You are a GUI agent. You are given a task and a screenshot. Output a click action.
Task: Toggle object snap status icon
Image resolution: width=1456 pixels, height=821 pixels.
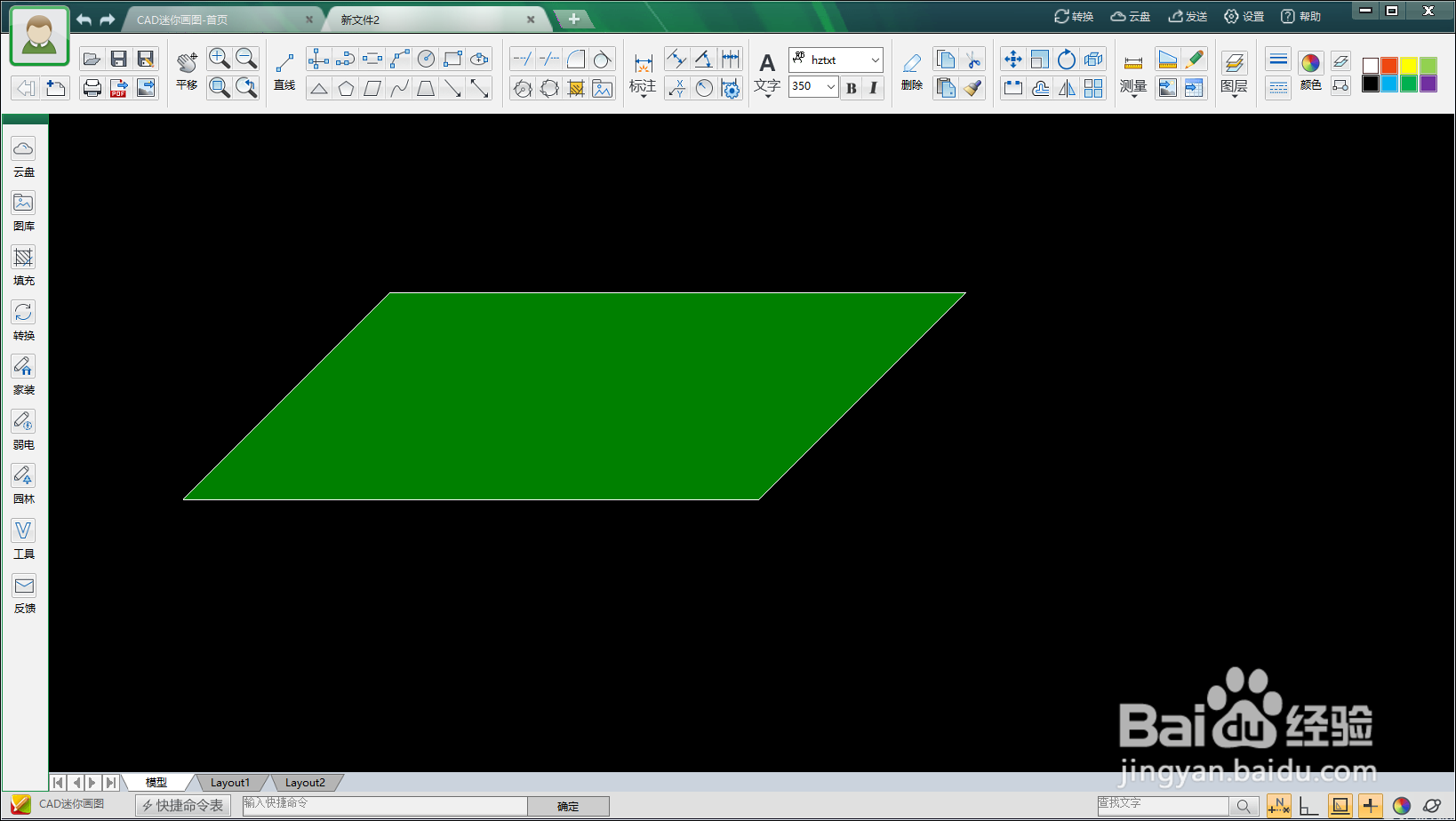tap(1340, 806)
